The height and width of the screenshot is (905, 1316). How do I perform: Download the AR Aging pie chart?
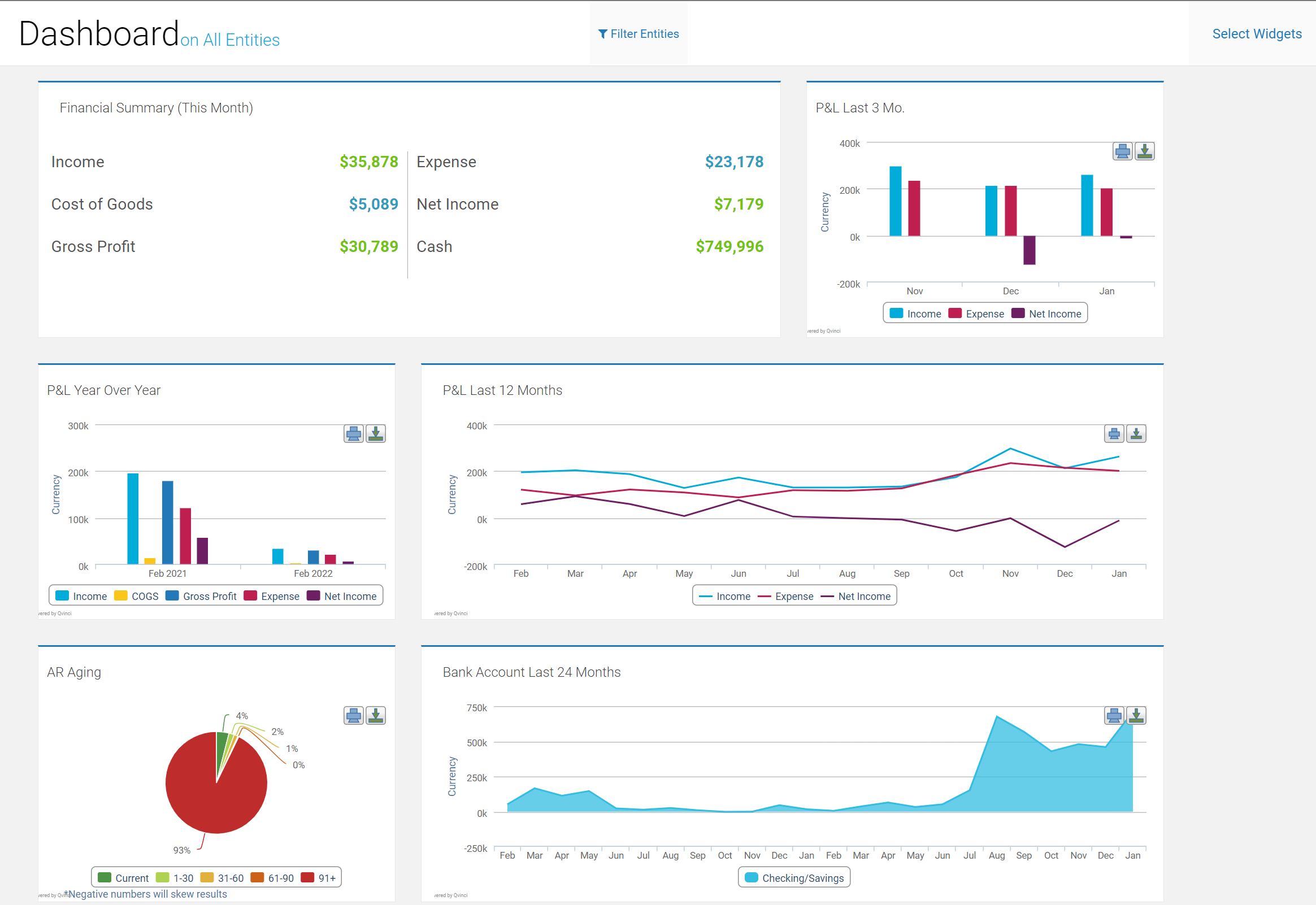tap(376, 716)
